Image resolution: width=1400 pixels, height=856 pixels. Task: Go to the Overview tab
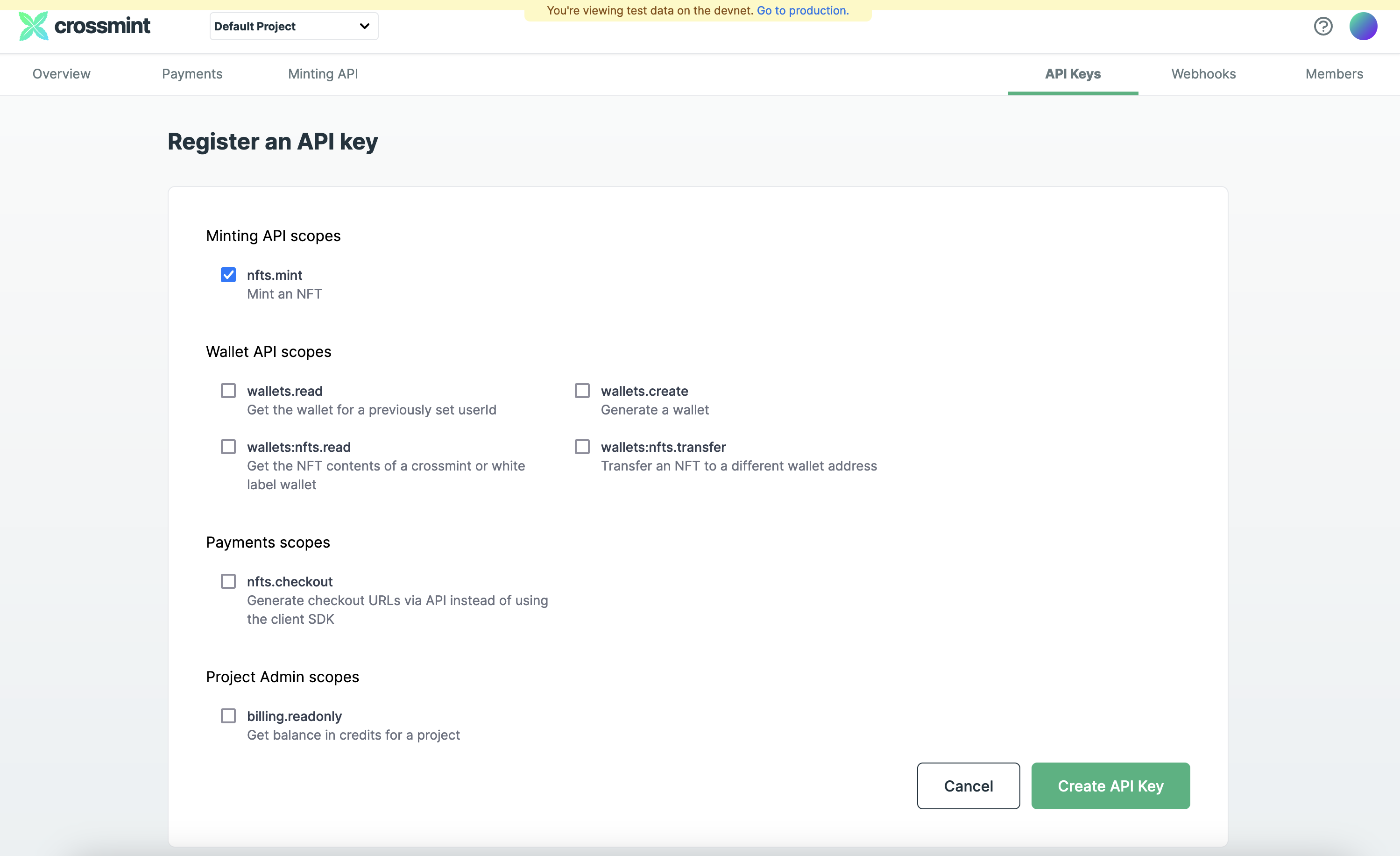(x=61, y=74)
